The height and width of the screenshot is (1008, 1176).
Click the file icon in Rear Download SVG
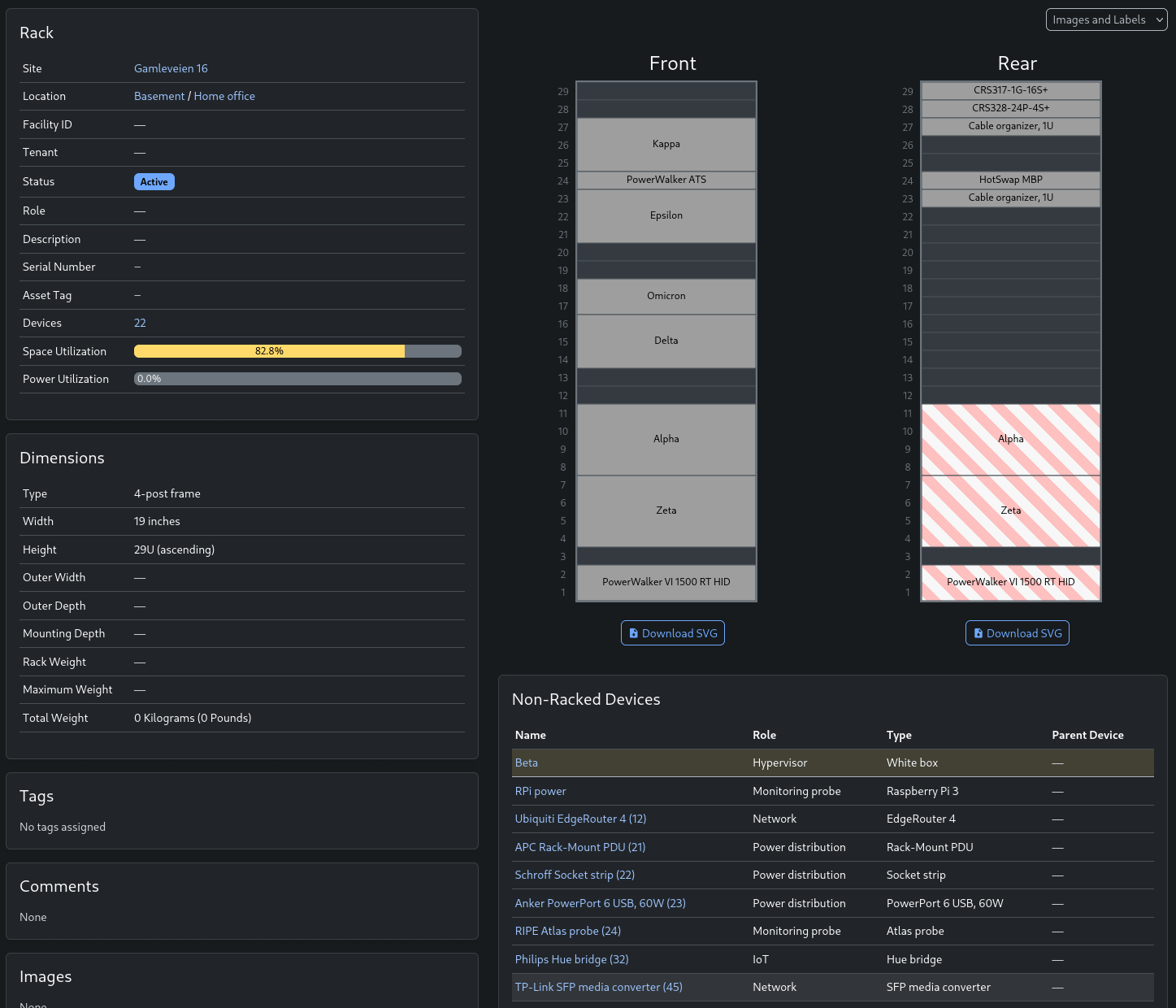(979, 633)
